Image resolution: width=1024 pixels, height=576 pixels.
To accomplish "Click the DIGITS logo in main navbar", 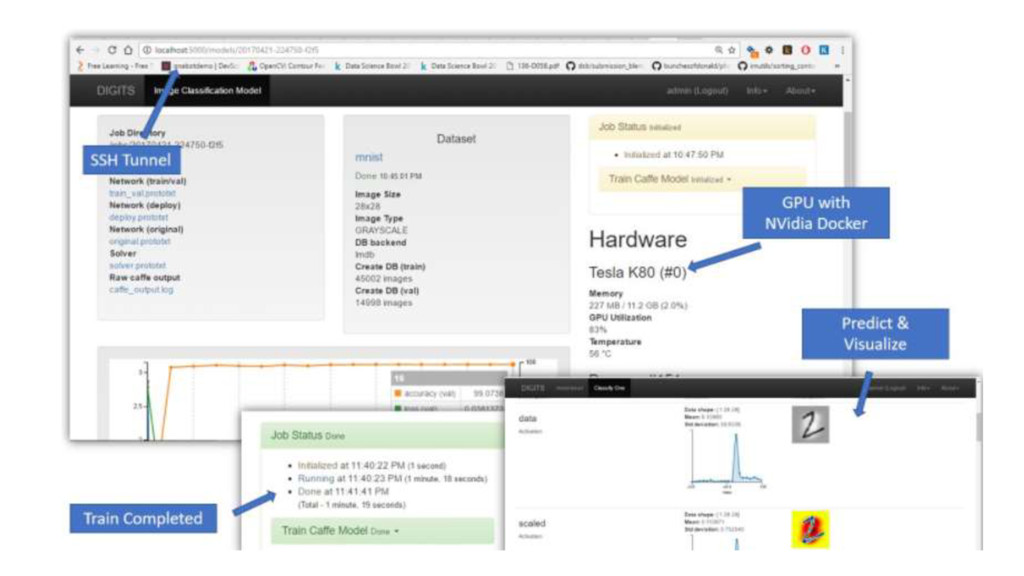I will point(116,91).
